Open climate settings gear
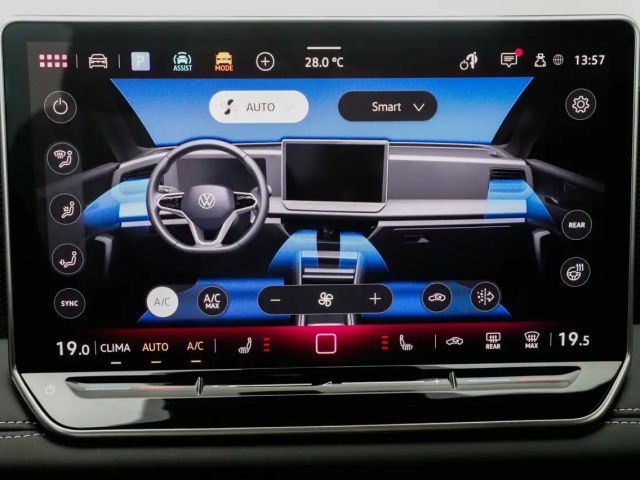 [x=580, y=104]
